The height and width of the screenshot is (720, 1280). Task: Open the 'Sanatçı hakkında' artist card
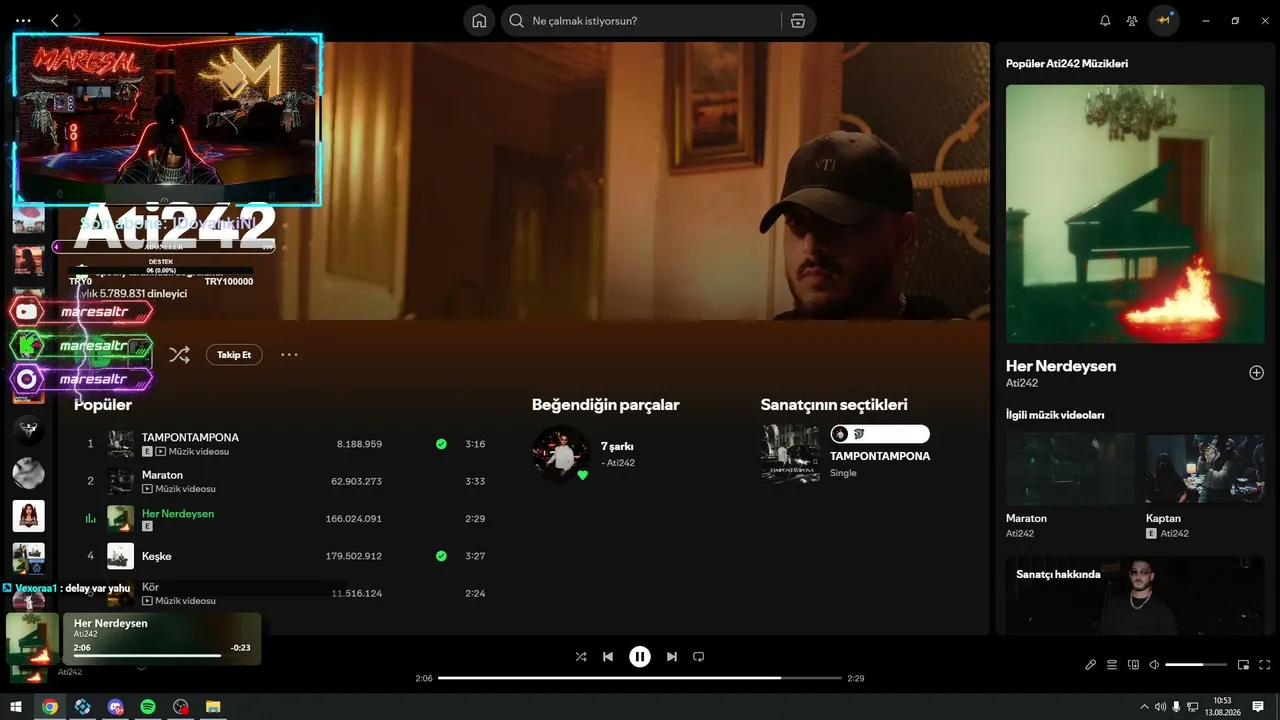point(1135,596)
